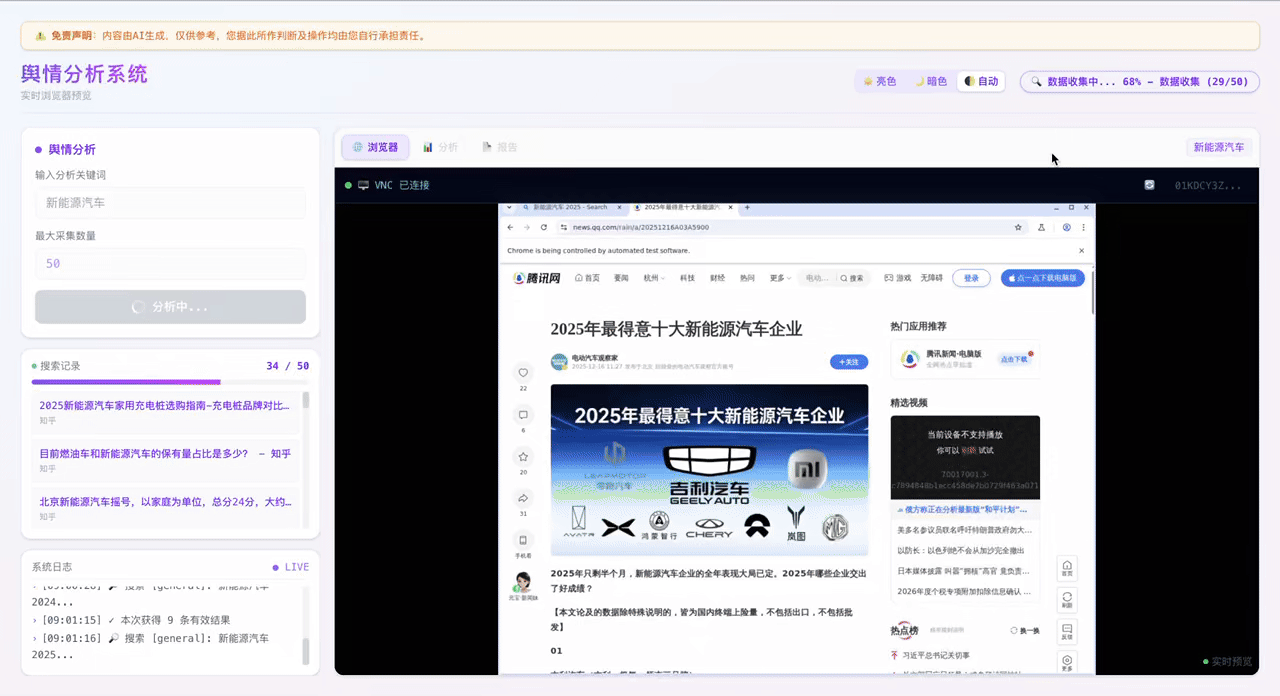Open the Chrome profile icon
This screenshot has width=1280, height=696.
click(x=1067, y=227)
